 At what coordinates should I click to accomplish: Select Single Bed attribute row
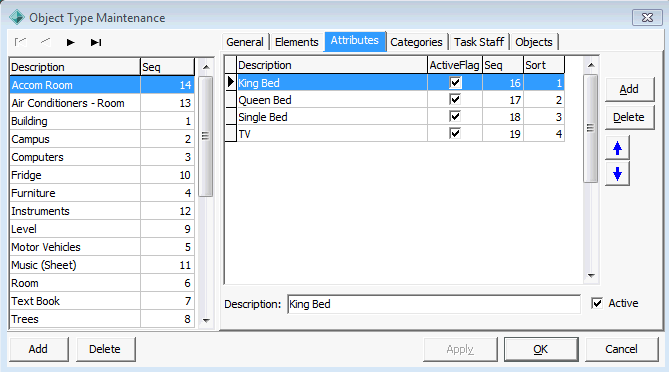click(x=395, y=116)
